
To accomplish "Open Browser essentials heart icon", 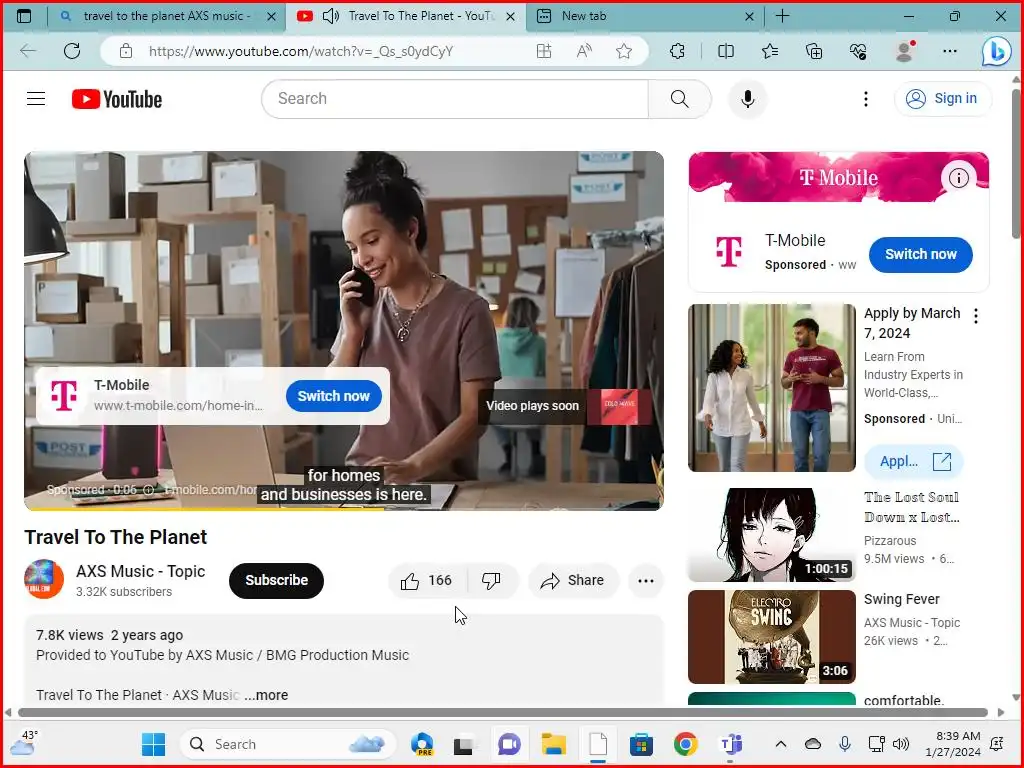I will [x=858, y=51].
